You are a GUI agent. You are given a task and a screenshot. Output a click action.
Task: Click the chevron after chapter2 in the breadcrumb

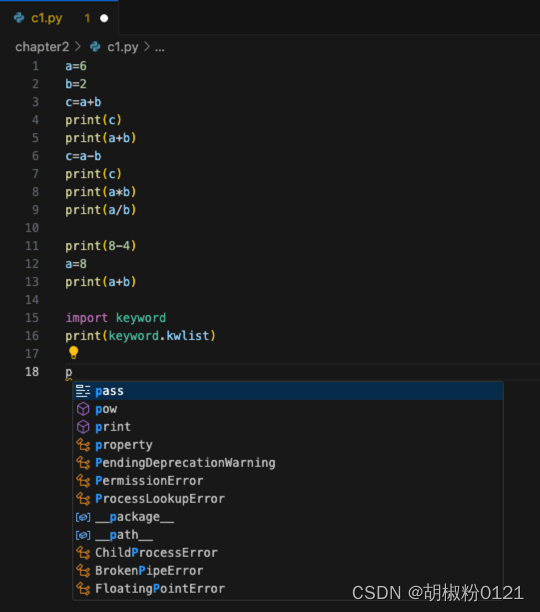pos(78,47)
